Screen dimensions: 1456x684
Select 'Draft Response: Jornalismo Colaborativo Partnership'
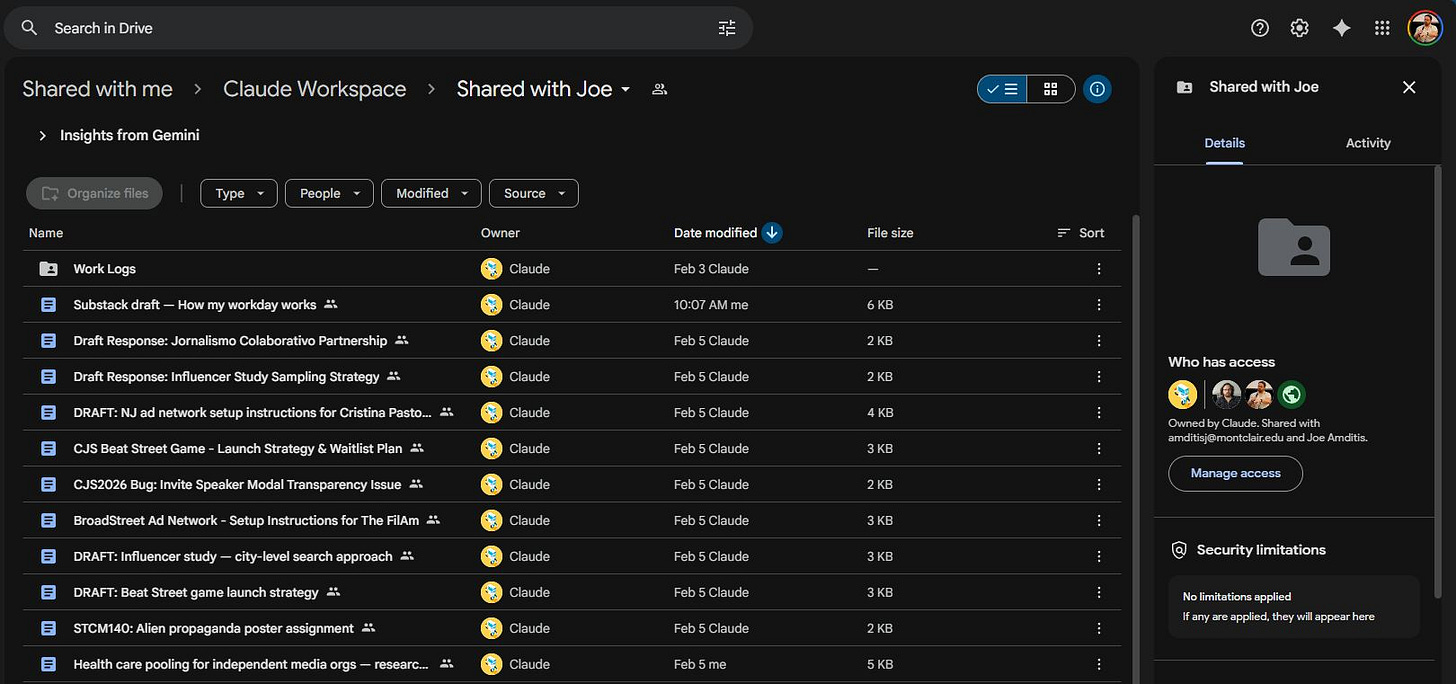point(230,341)
